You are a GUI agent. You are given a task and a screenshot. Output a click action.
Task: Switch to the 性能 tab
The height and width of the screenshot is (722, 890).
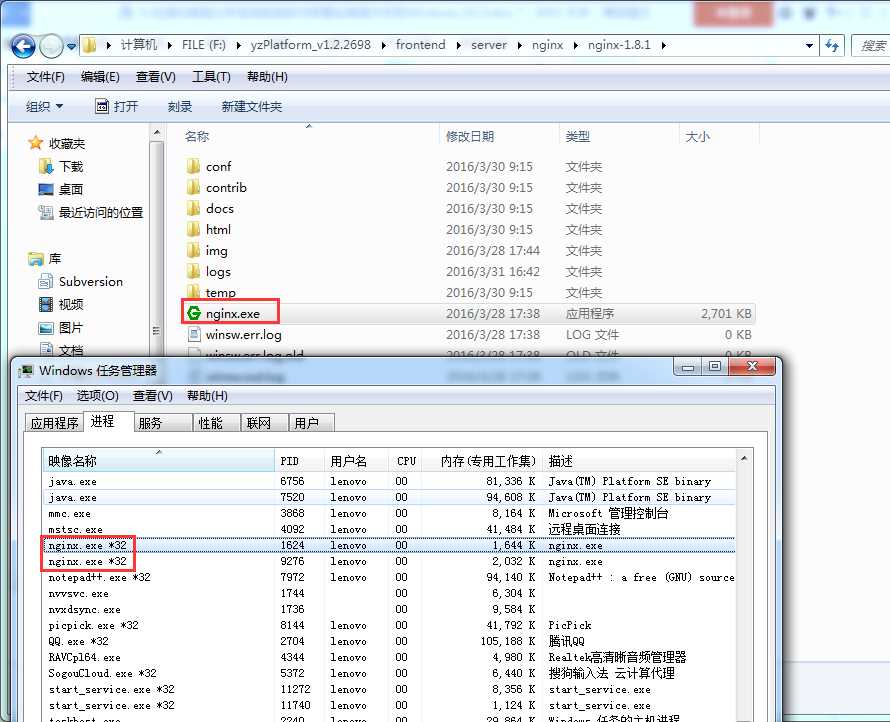tap(216, 423)
